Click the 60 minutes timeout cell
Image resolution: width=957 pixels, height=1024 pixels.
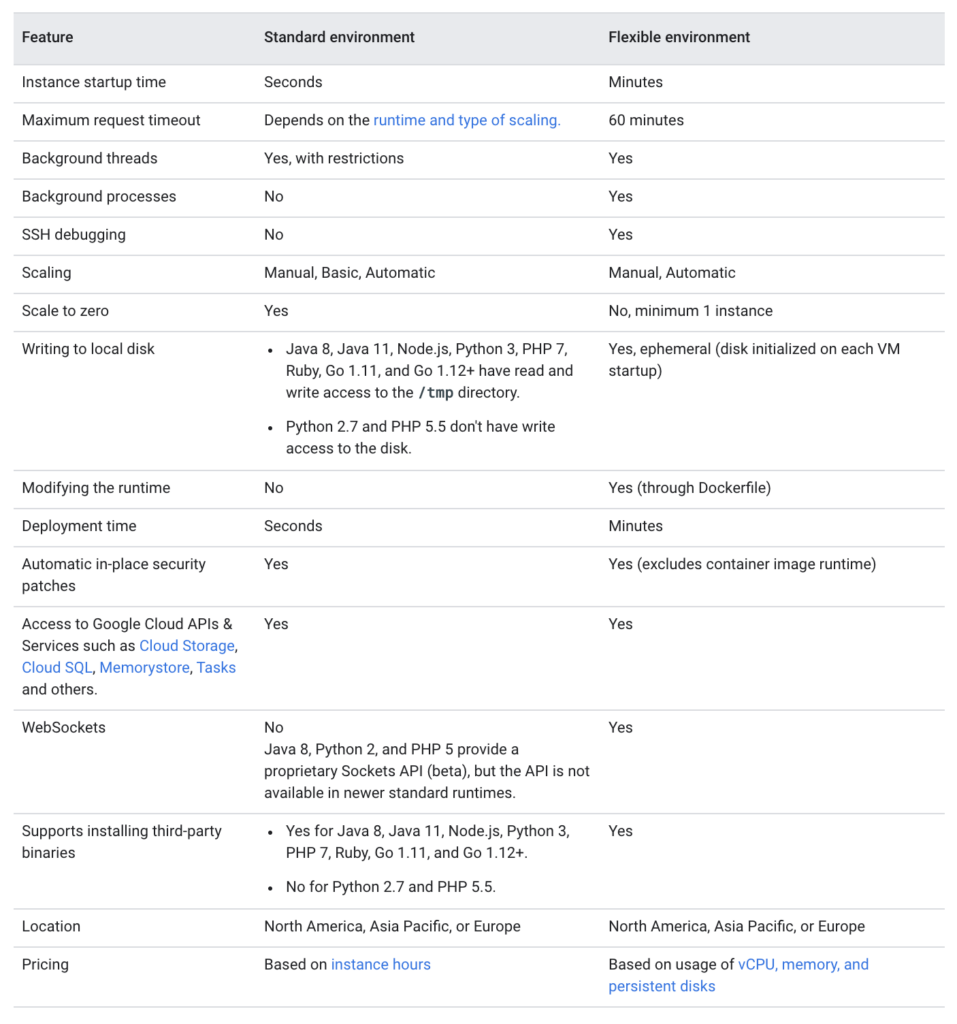pyautogui.click(x=646, y=120)
